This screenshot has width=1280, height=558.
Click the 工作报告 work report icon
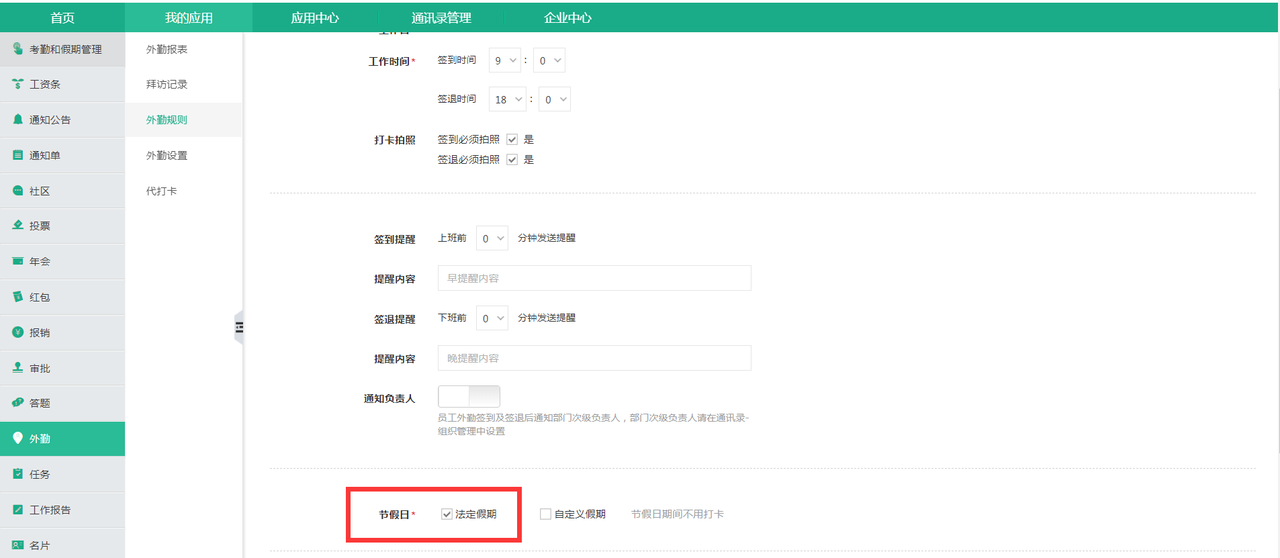click(x=18, y=510)
